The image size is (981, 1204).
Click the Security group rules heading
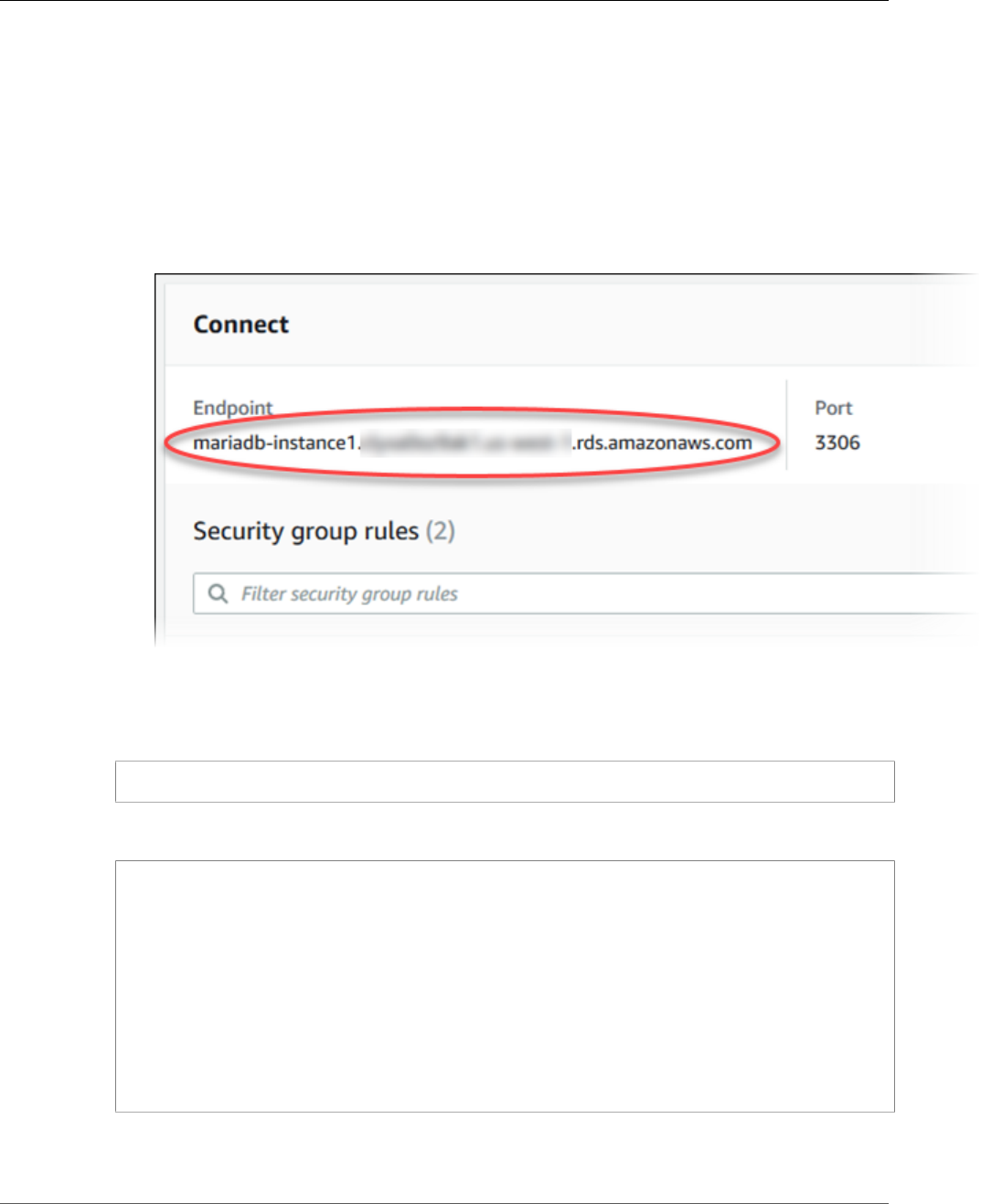(x=305, y=531)
